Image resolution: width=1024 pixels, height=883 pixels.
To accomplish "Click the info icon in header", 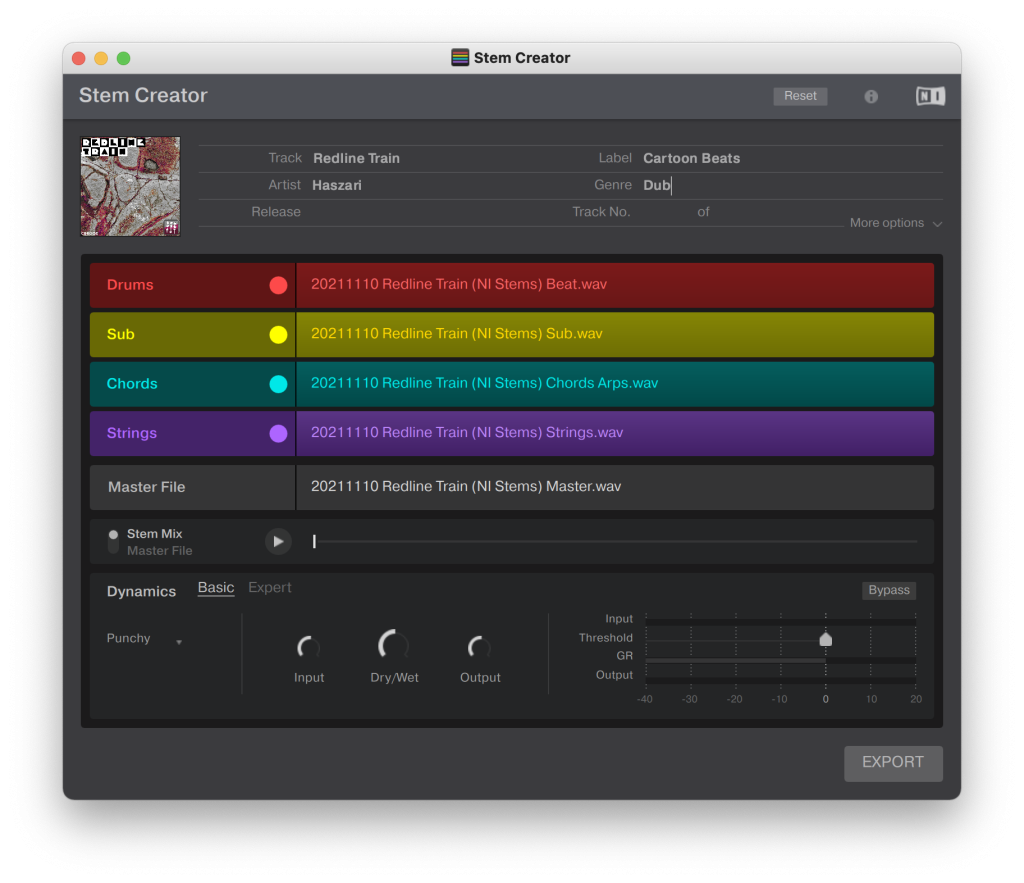I will pos(871,96).
